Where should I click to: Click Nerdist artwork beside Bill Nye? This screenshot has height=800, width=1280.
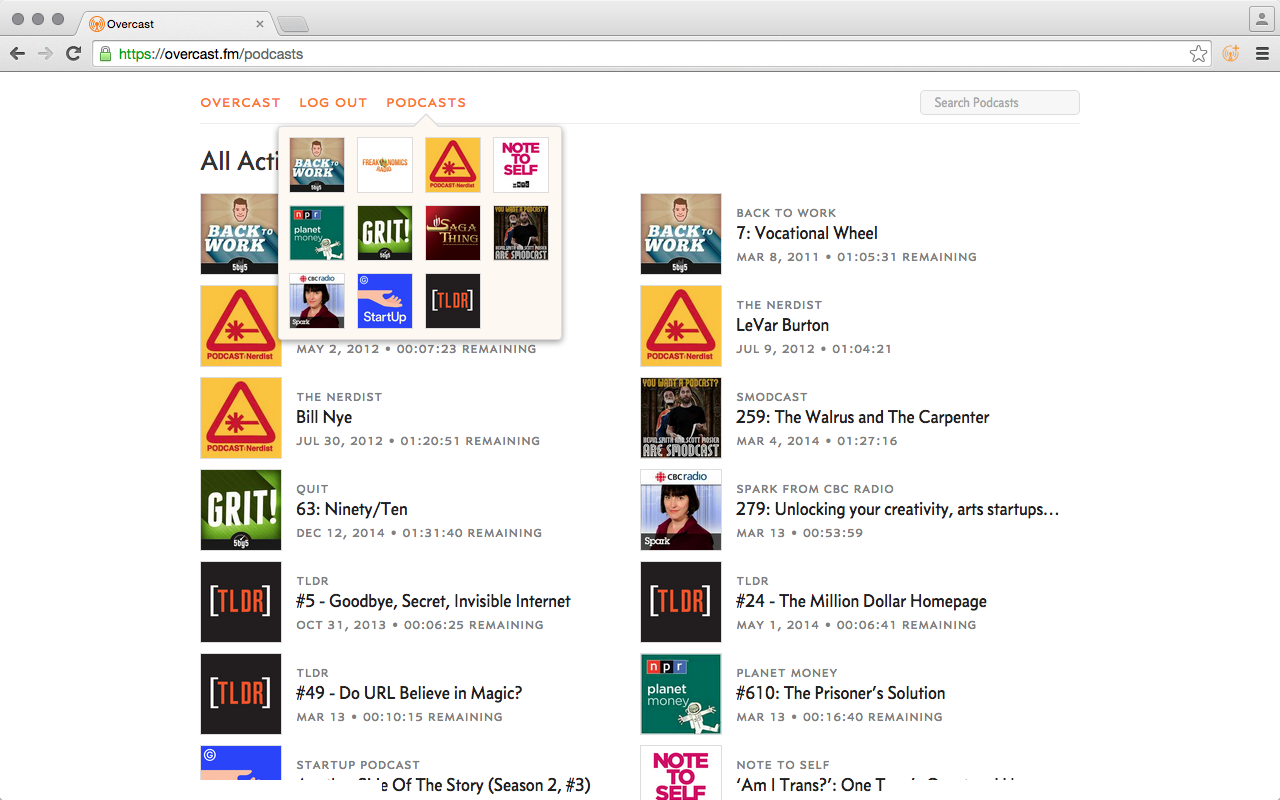coord(241,418)
